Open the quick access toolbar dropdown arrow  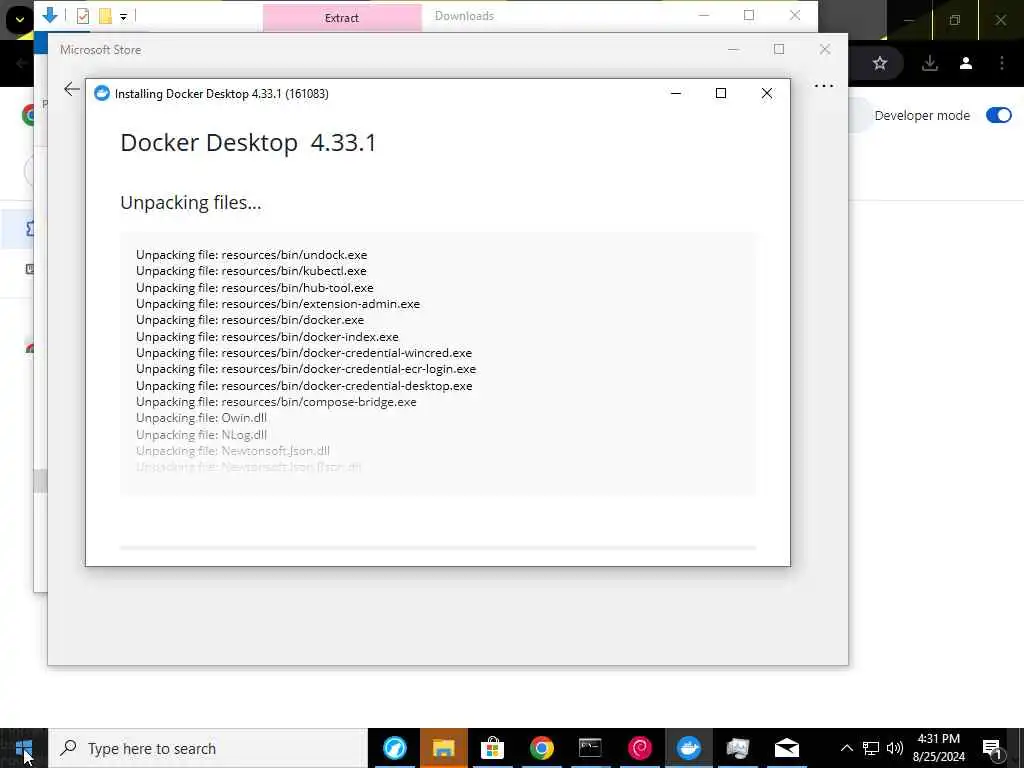pyautogui.click(x=123, y=17)
